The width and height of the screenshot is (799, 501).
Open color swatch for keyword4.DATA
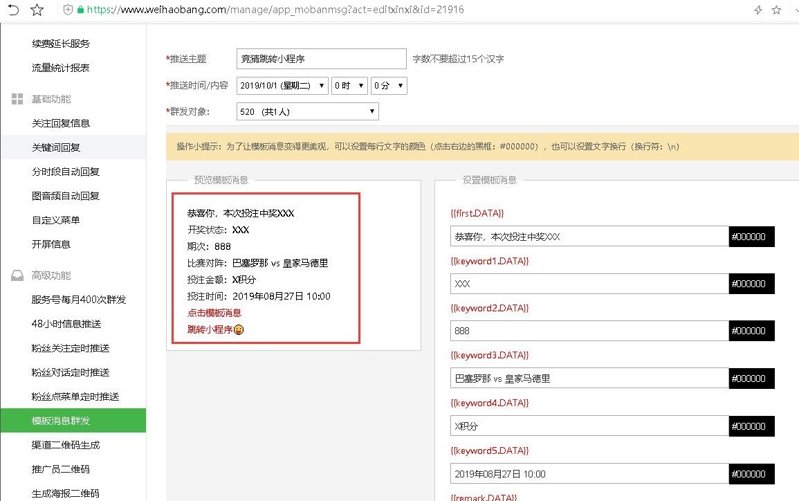(x=752, y=426)
